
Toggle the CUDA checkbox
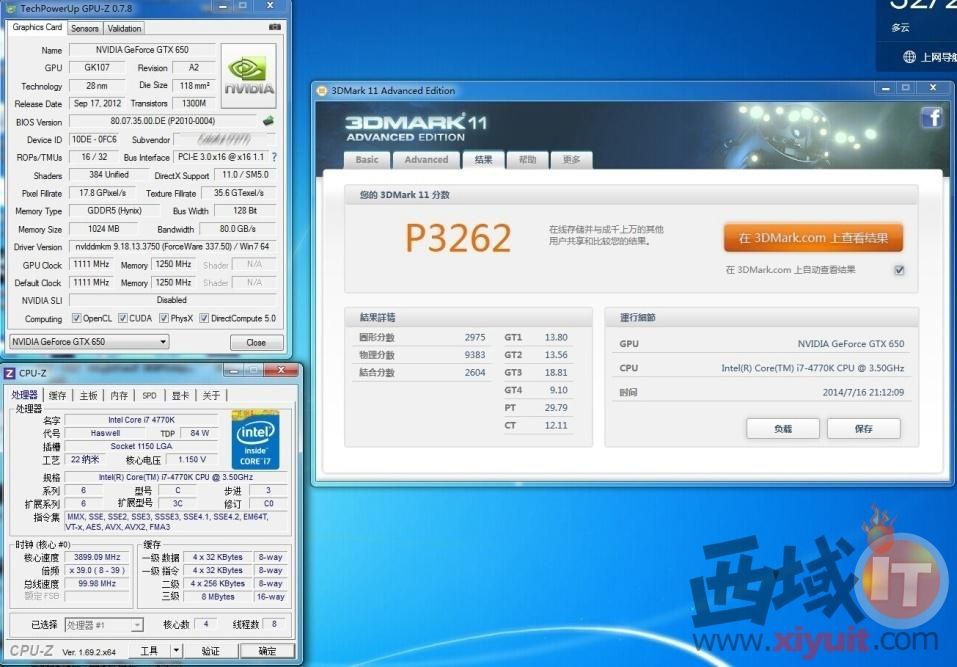[x=123, y=318]
